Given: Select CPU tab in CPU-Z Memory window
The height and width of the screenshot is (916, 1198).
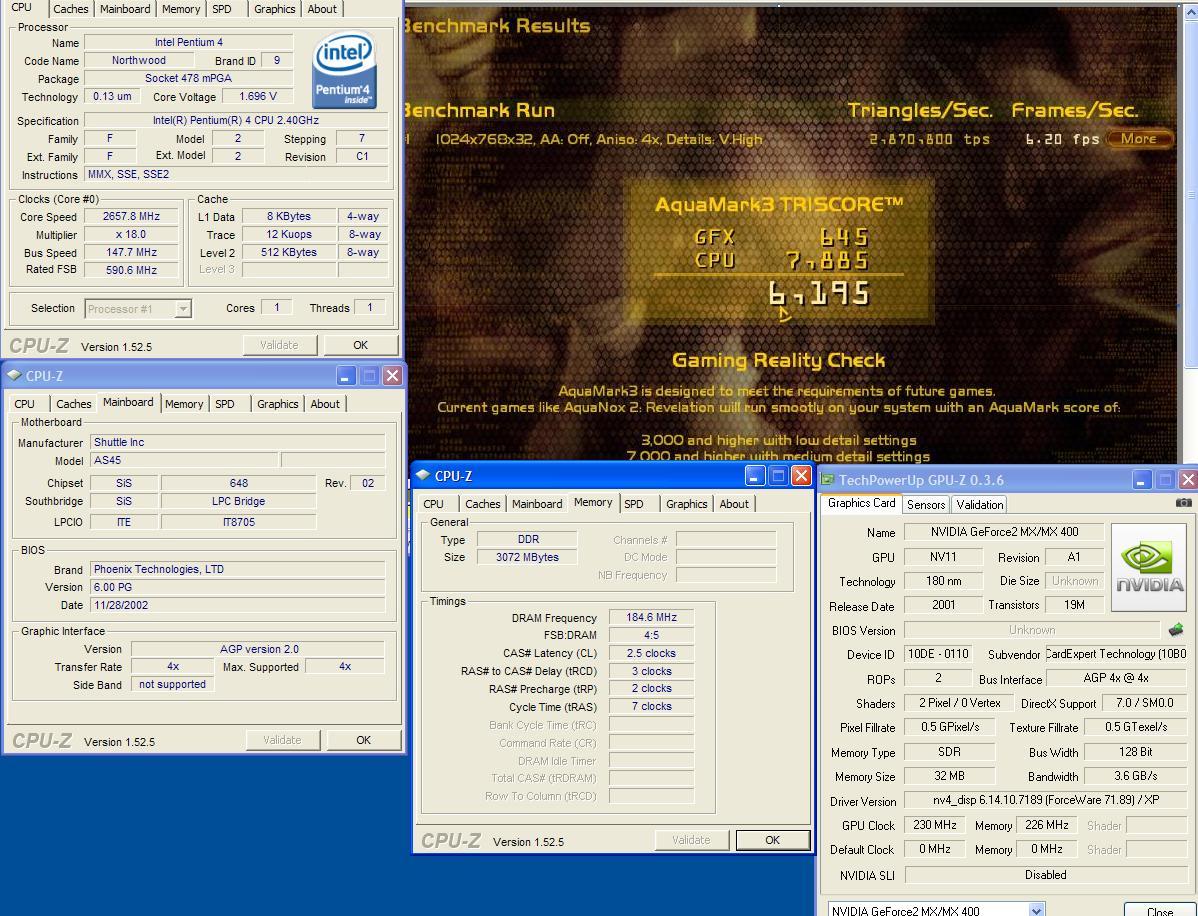Looking at the screenshot, I should tap(433, 503).
